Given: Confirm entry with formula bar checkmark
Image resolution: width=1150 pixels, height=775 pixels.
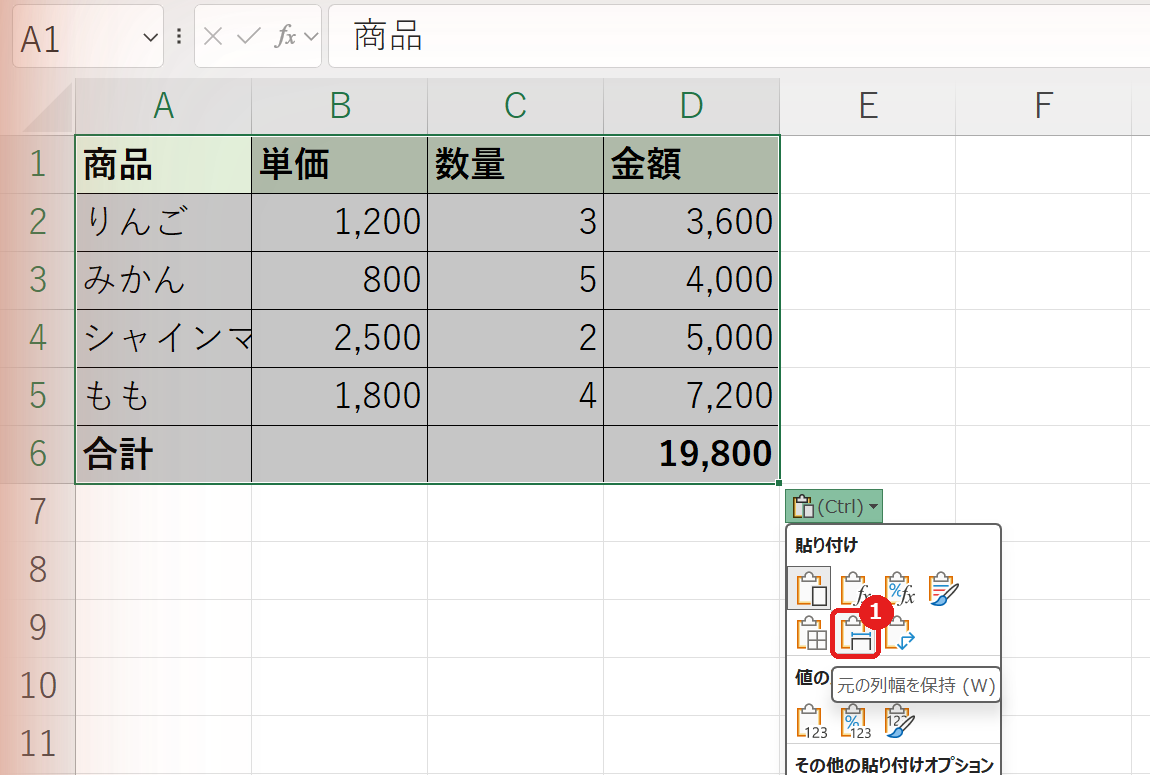Looking at the screenshot, I should tap(249, 36).
